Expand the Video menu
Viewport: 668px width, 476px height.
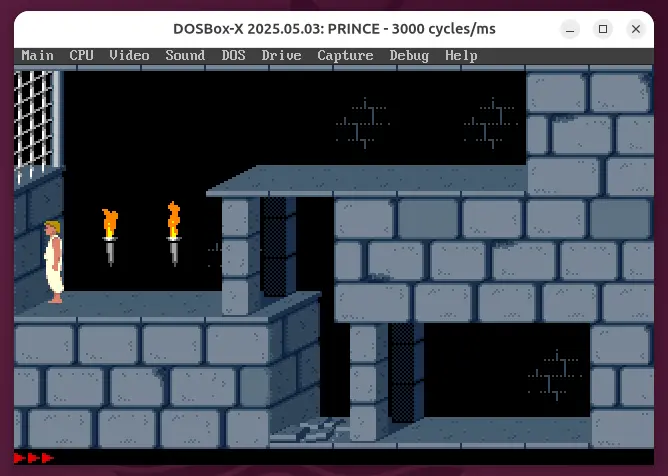129,56
